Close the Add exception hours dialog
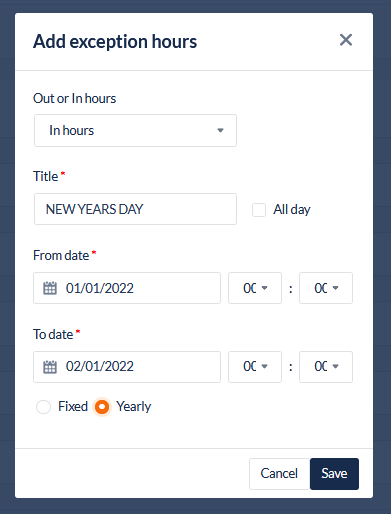391x514 pixels. pyautogui.click(x=346, y=40)
